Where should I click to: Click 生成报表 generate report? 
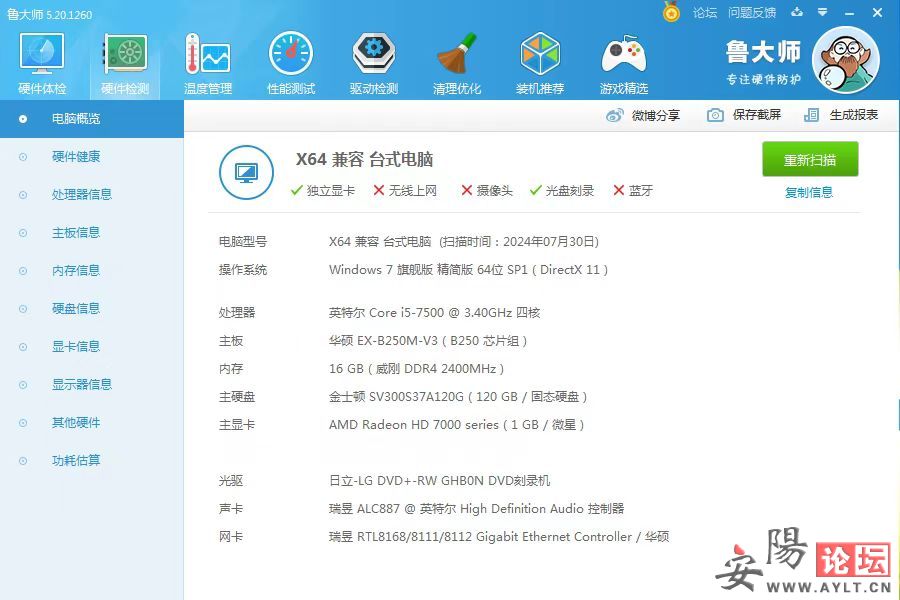point(841,115)
